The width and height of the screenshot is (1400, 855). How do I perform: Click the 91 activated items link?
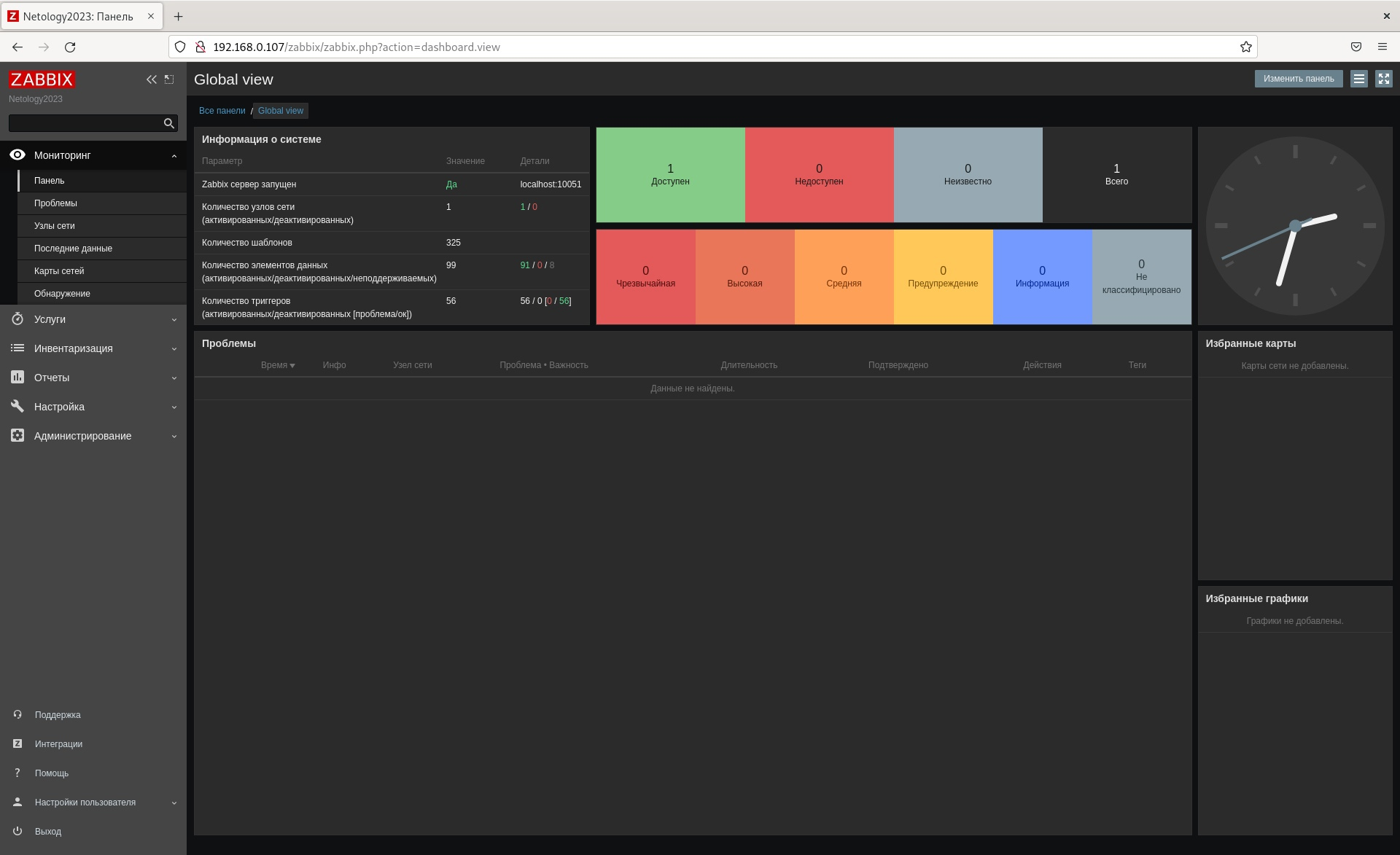(x=524, y=265)
